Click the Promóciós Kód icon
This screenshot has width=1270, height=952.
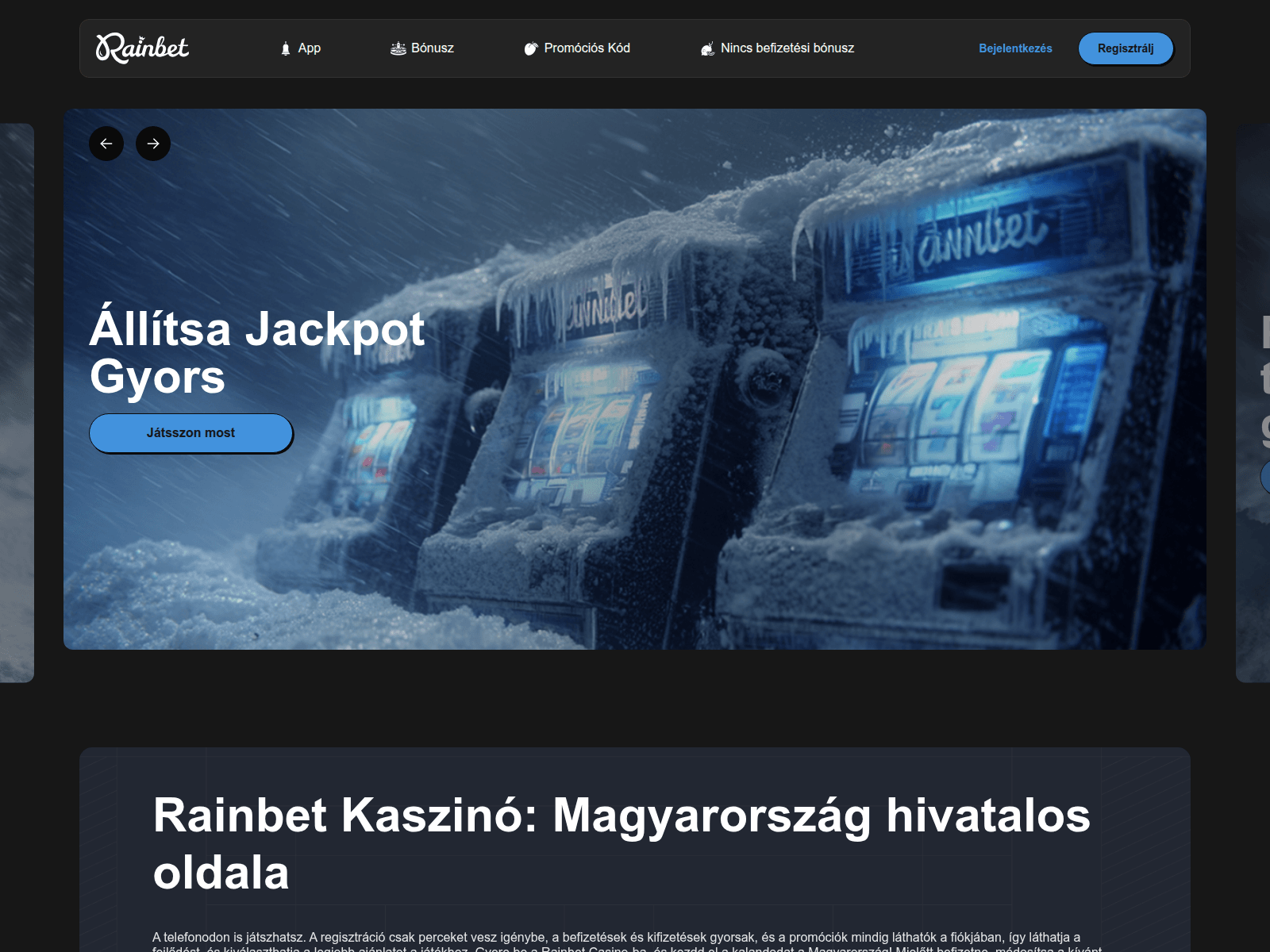coord(531,48)
